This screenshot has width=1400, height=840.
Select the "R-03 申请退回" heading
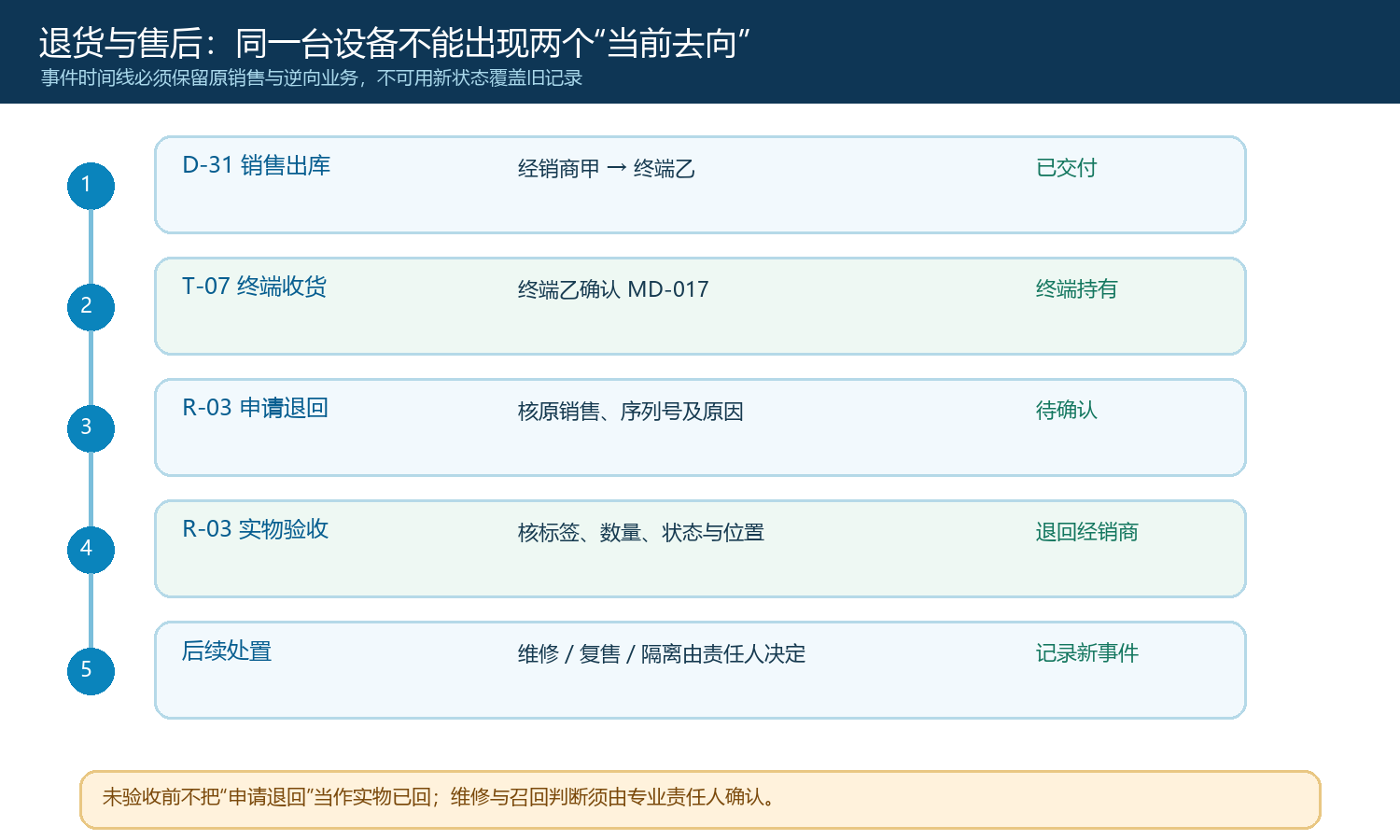256,409
